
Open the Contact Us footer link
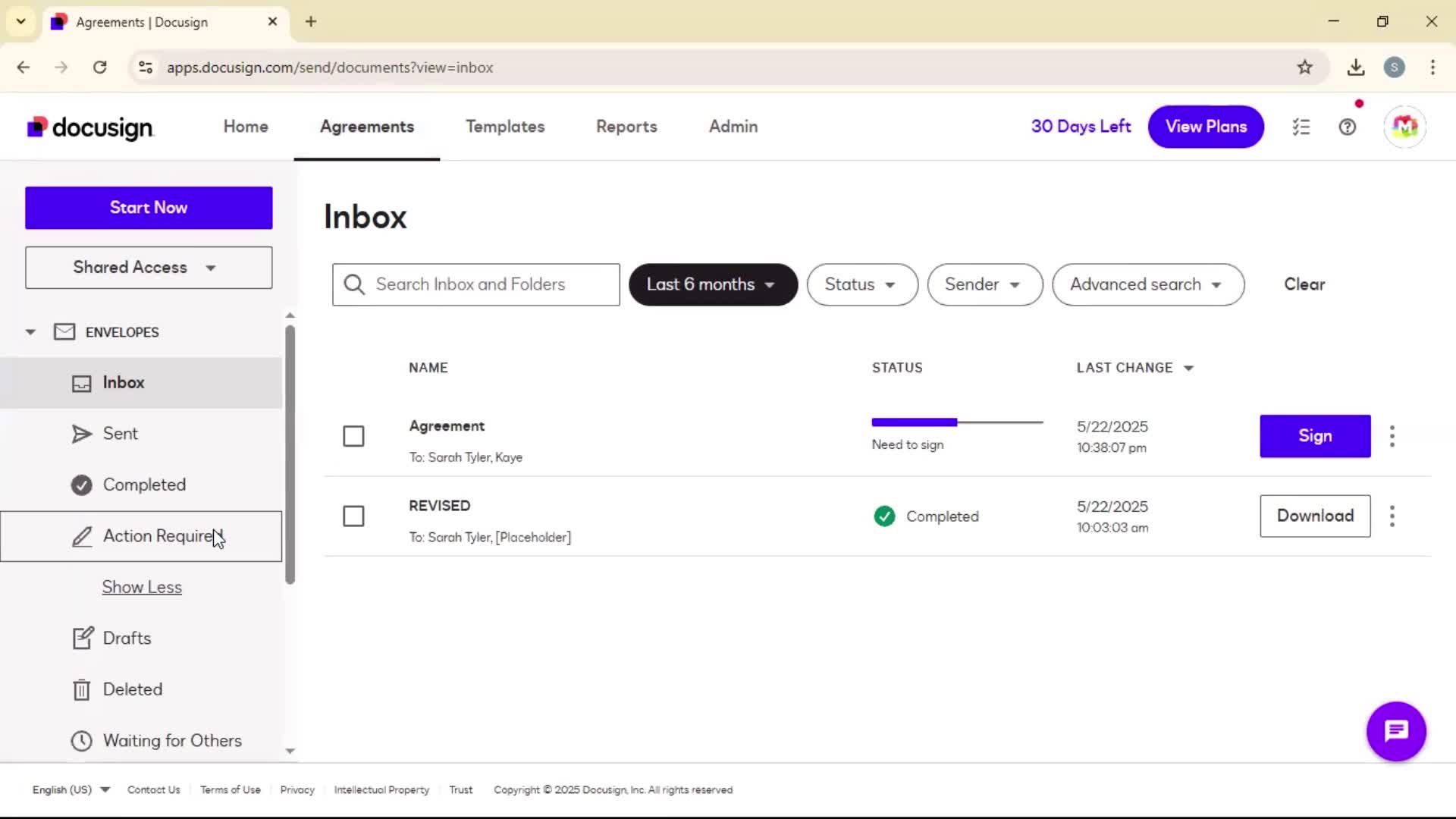pos(154,789)
